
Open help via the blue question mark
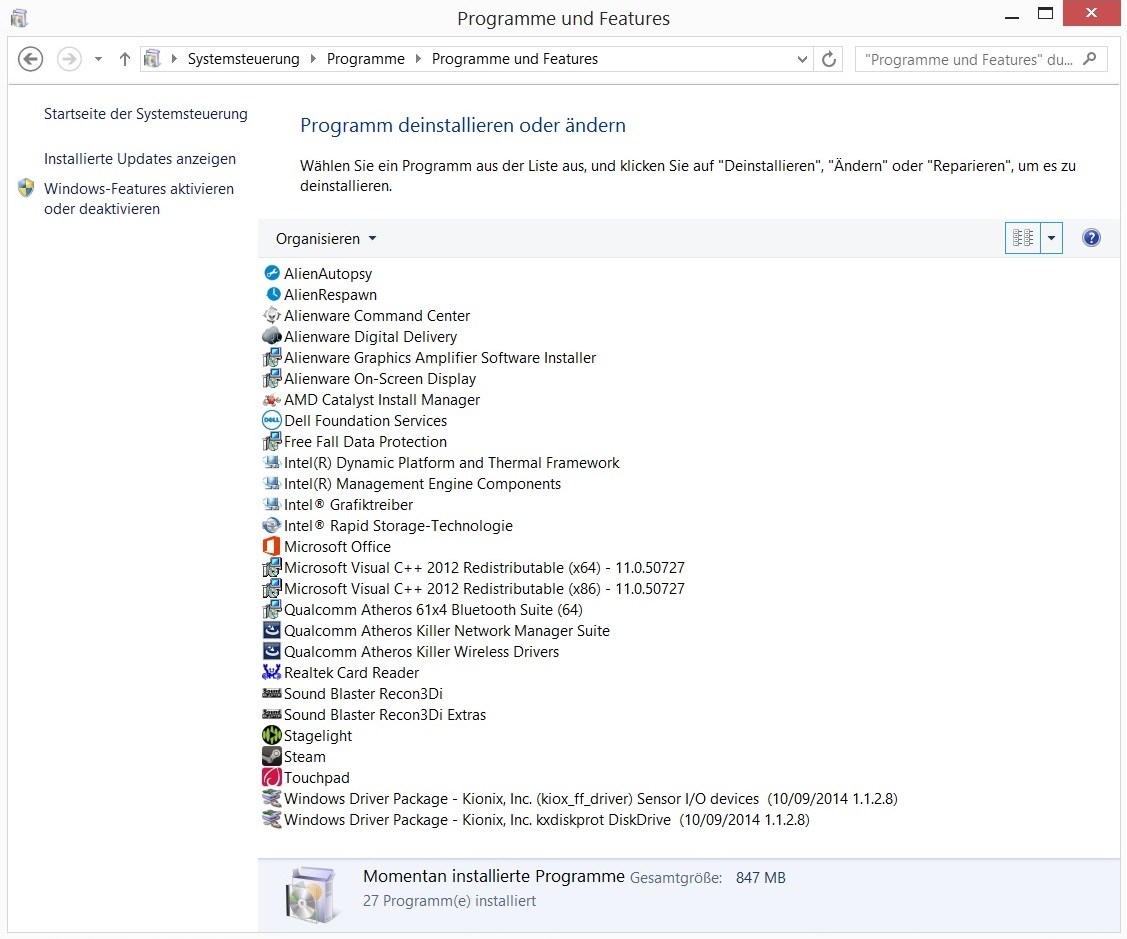[1091, 238]
